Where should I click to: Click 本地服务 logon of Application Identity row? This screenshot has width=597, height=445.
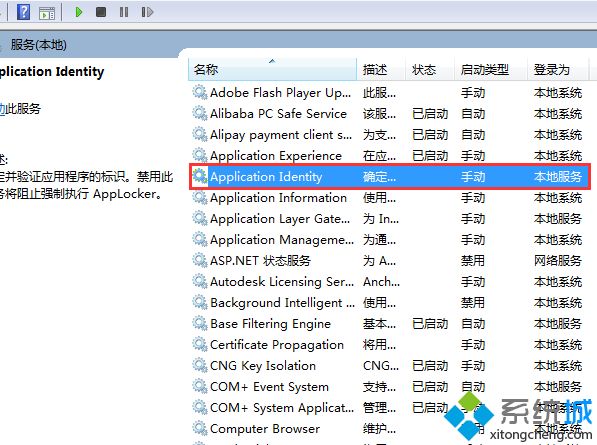click(x=558, y=176)
